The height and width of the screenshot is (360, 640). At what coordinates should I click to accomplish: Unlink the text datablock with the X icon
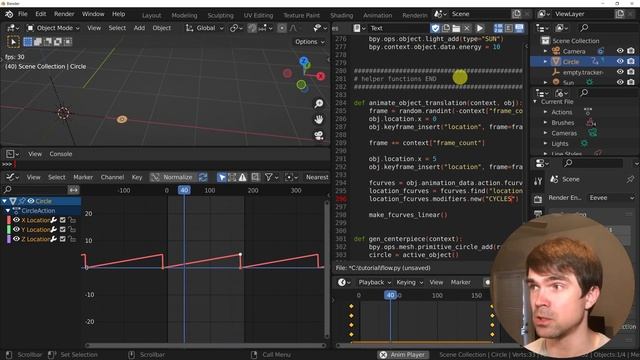[x=467, y=28]
